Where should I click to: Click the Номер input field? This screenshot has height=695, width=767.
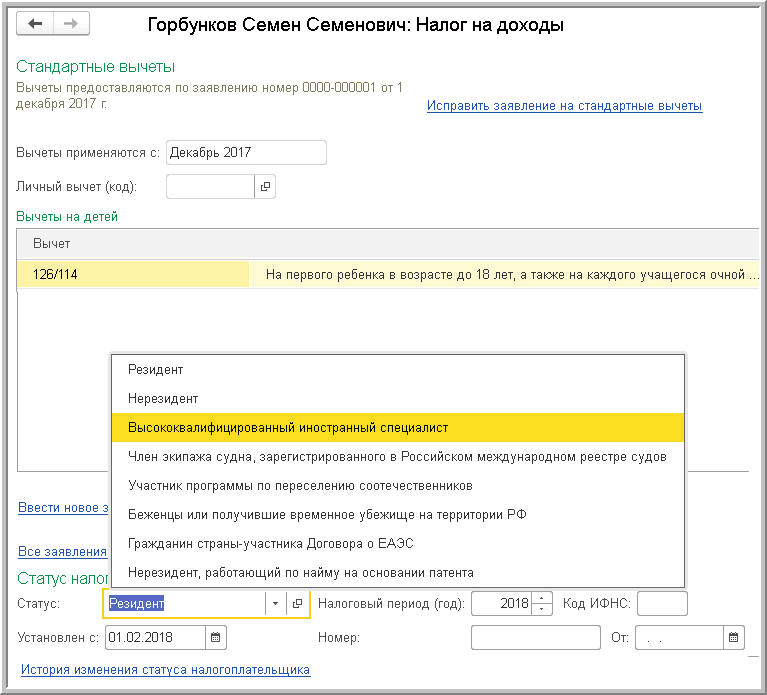click(536, 637)
